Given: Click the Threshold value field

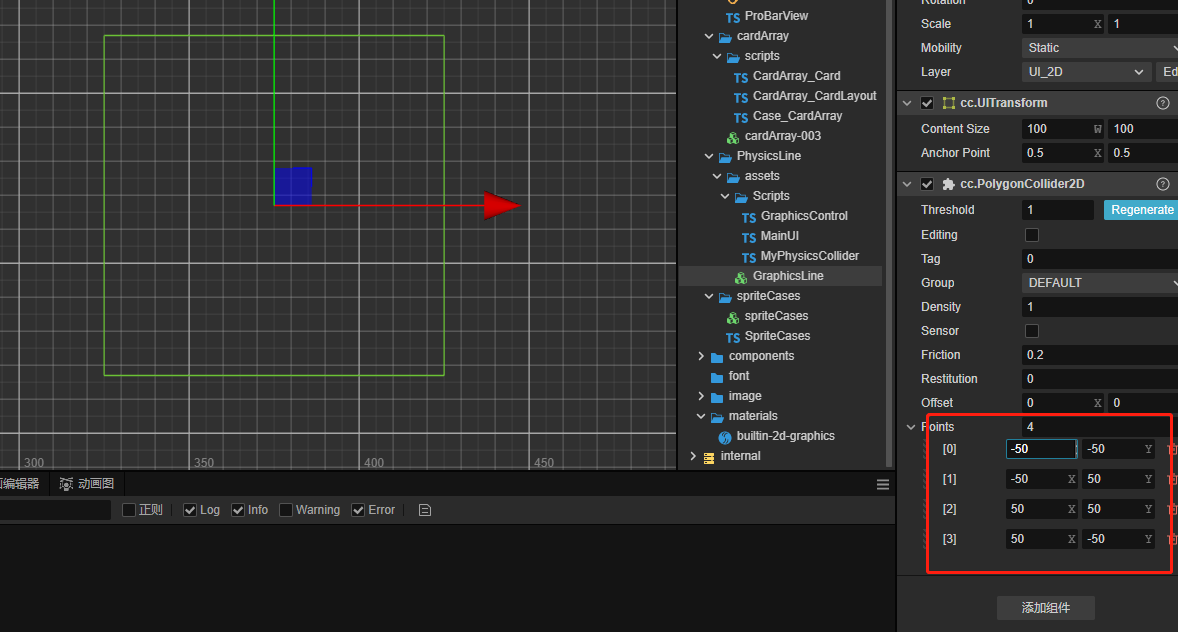Looking at the screenshot, I should pyautogui.click(x=1058, y=210).
